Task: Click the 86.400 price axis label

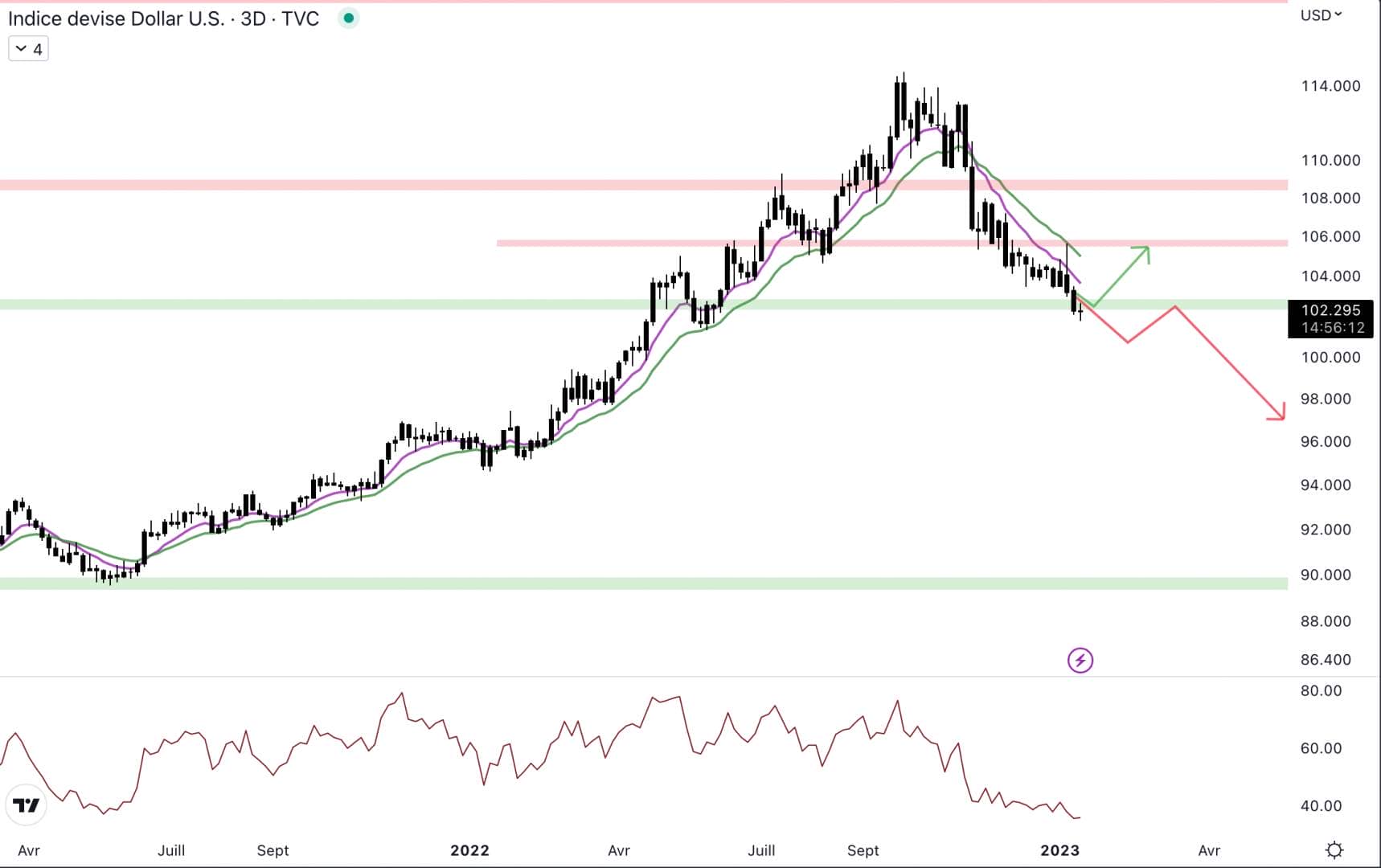Action: [x=1326, y=660]
